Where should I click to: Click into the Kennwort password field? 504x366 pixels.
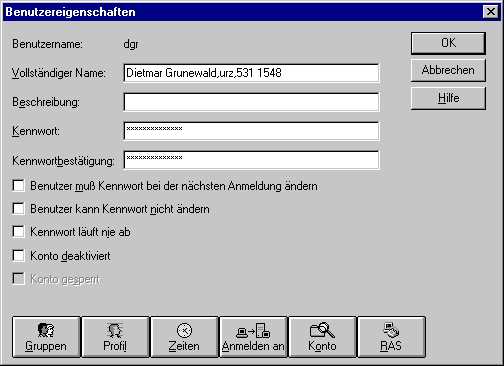pos(251,131)
